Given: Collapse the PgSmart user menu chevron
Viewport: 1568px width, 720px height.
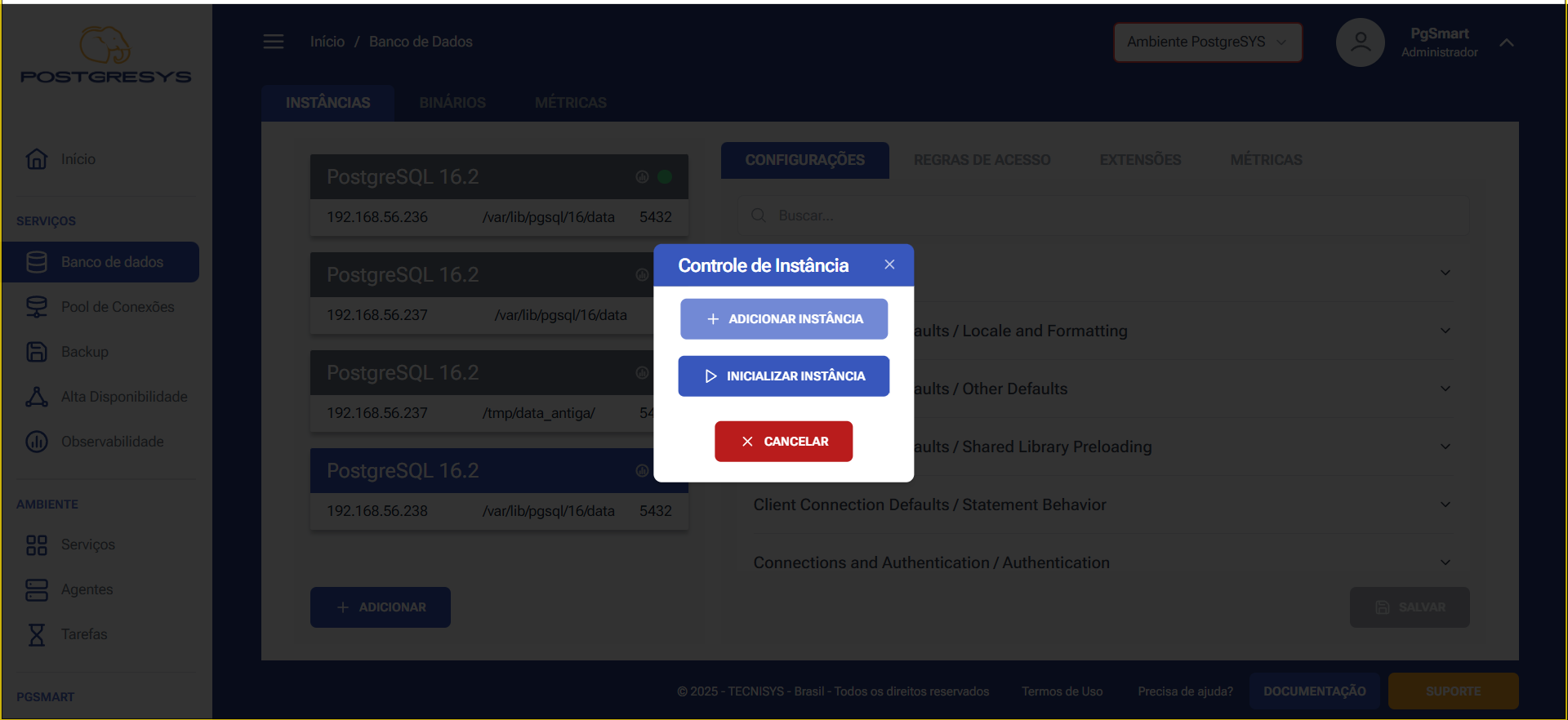Looking at the screenshot, I should pos(1507,42).
